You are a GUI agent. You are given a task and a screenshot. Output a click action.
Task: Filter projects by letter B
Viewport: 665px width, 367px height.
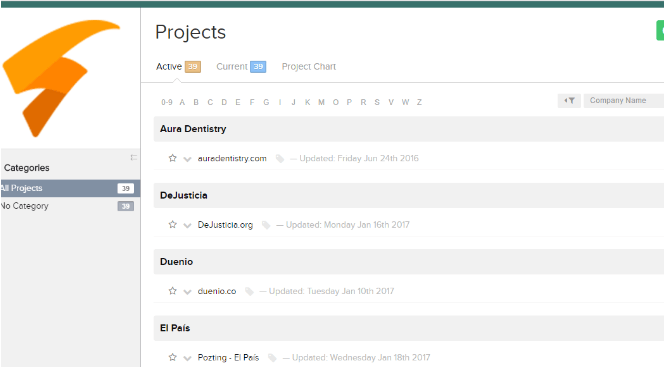(196, 102)
